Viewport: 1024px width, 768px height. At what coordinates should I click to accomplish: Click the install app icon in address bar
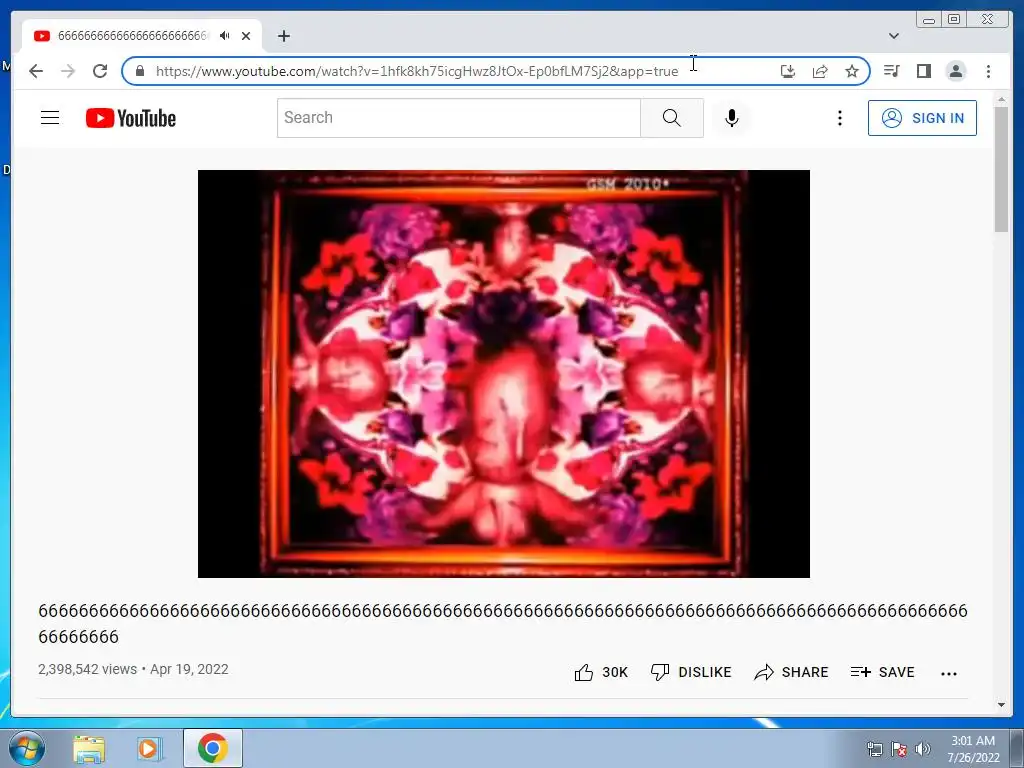(788, 71)
